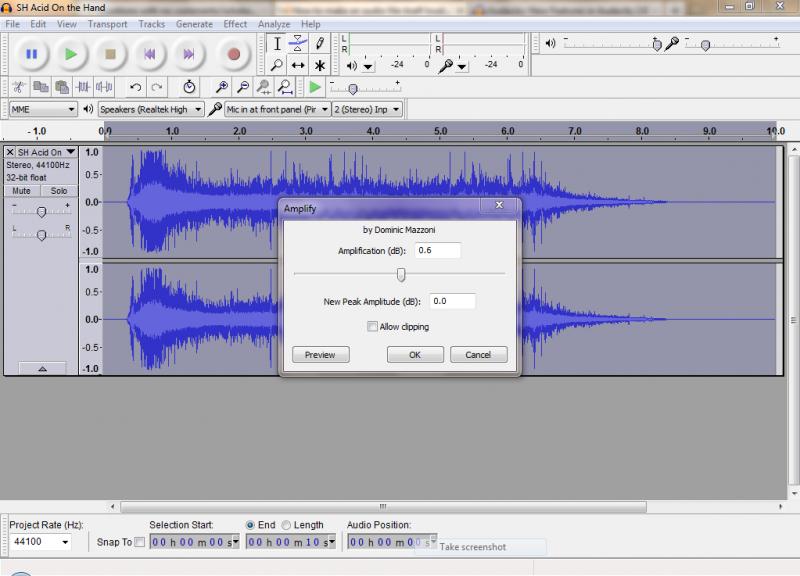The width and height of the screenshot is (800, 576).
Task: Click the Undo icon
Action: tap(136, 84)
